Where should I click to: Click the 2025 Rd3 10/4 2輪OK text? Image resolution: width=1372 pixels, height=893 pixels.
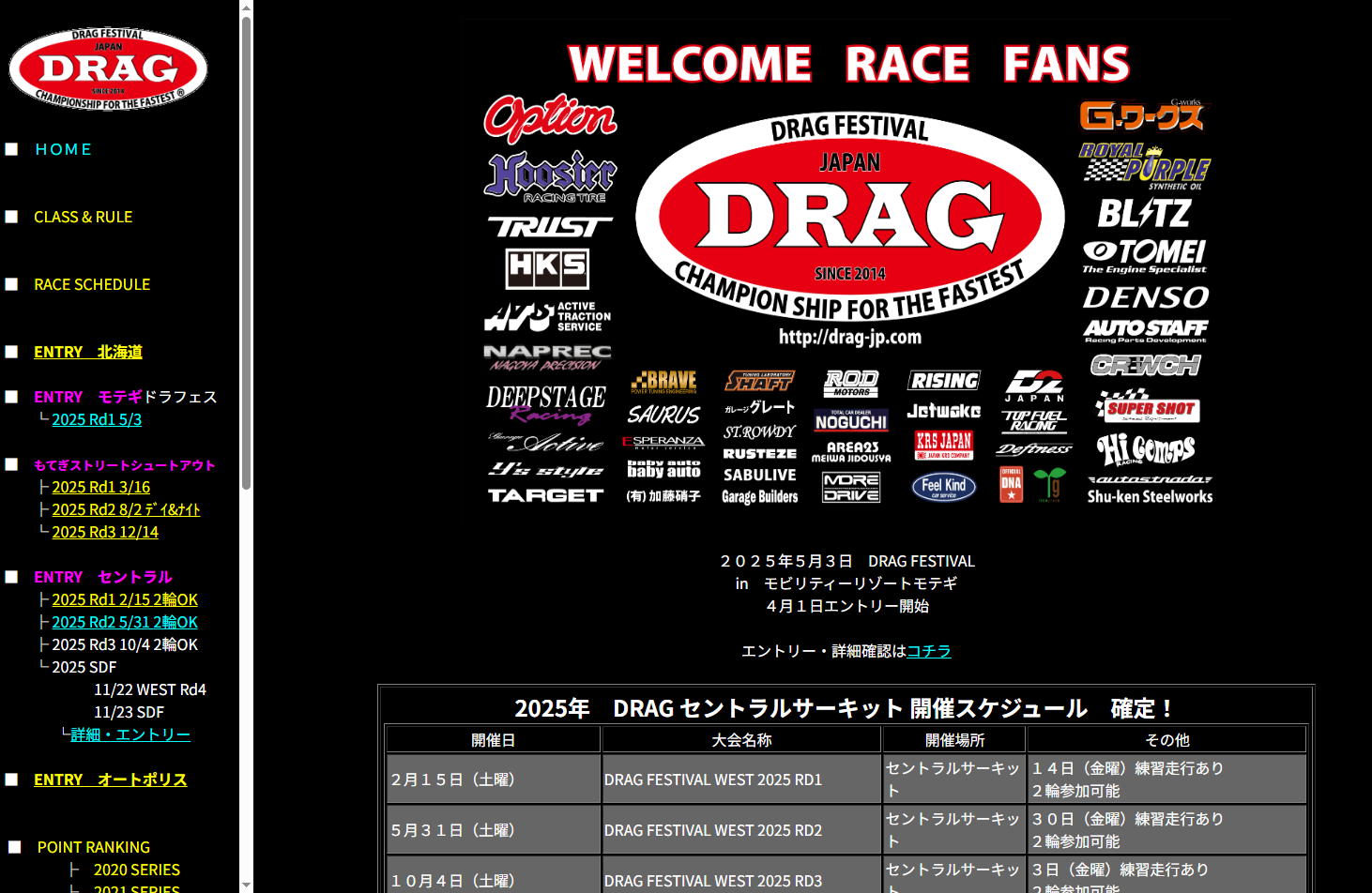point(125,644)
